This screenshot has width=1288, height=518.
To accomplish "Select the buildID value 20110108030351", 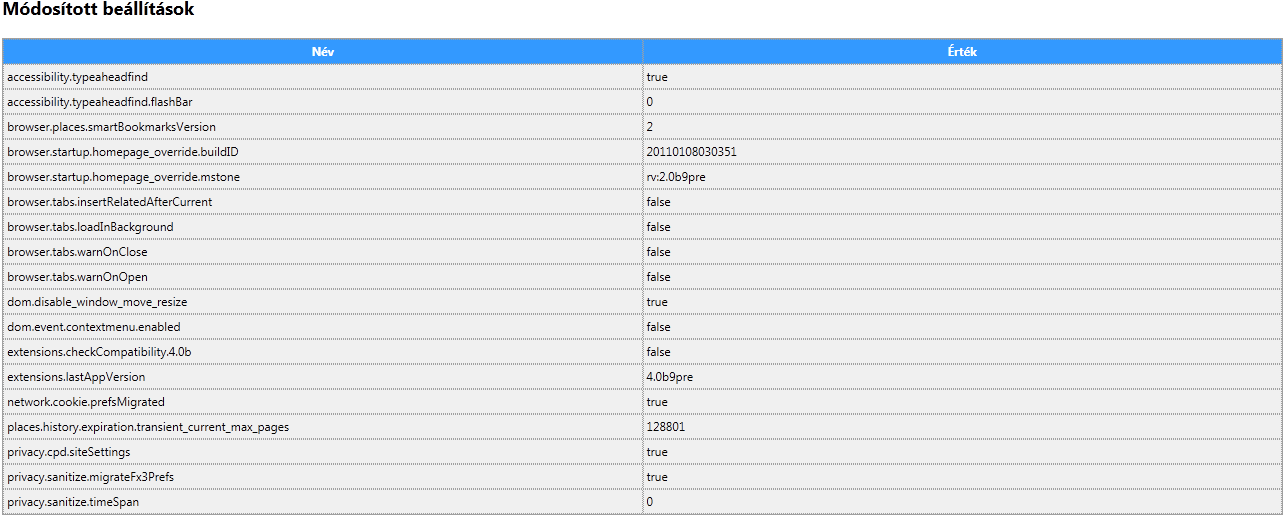I will click(691, 152).
